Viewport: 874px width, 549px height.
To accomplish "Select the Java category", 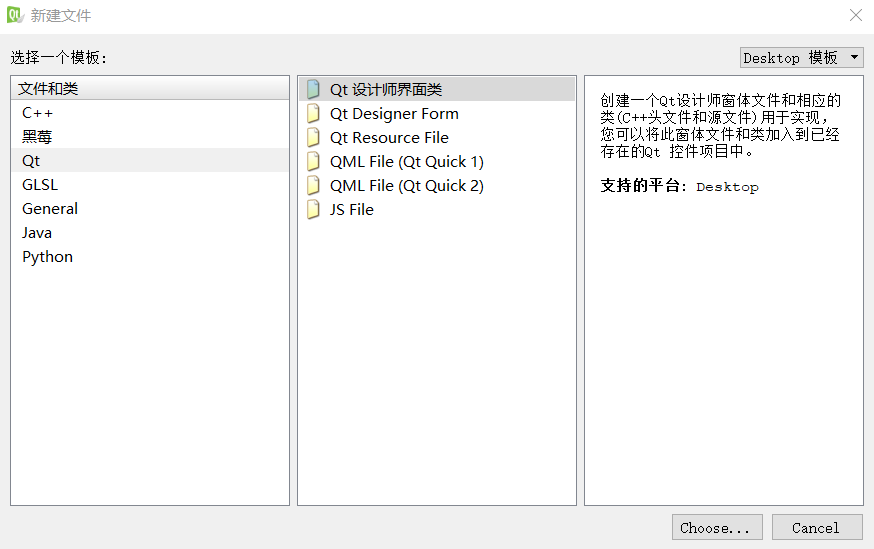I will 149,232.
